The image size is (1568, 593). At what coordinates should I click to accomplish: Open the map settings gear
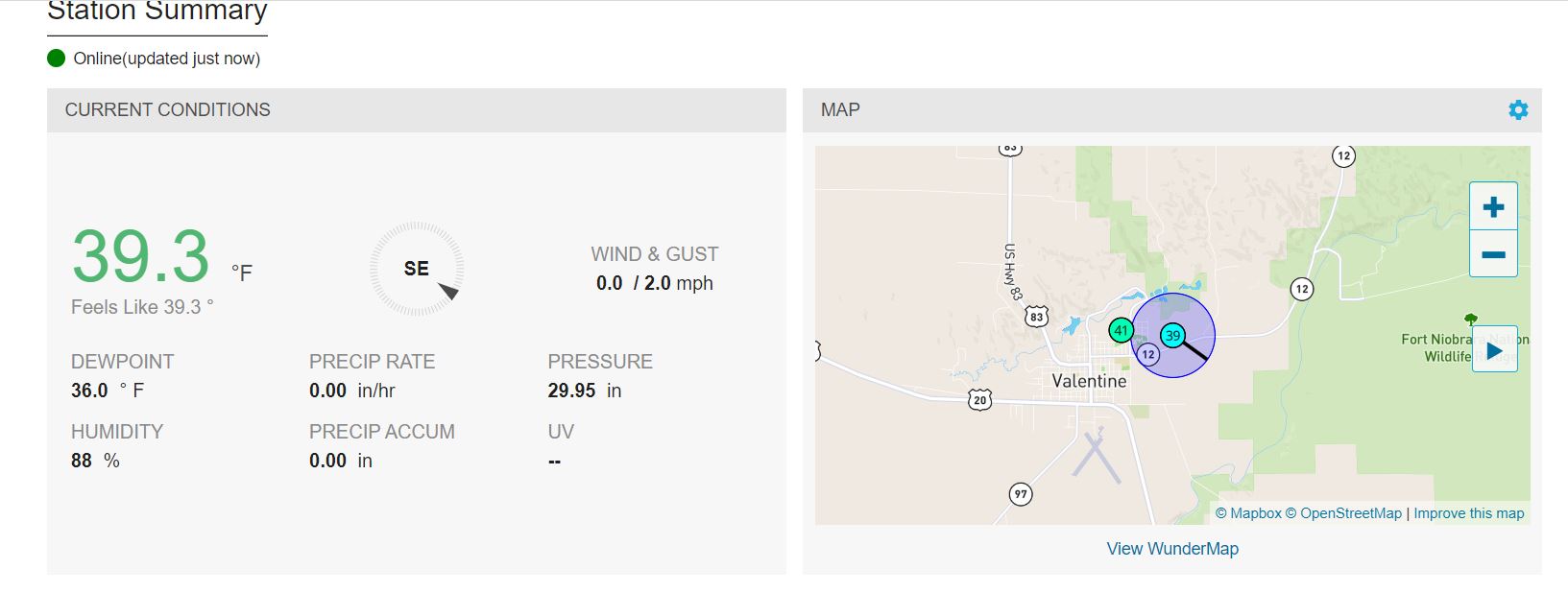click(1518, 110)
